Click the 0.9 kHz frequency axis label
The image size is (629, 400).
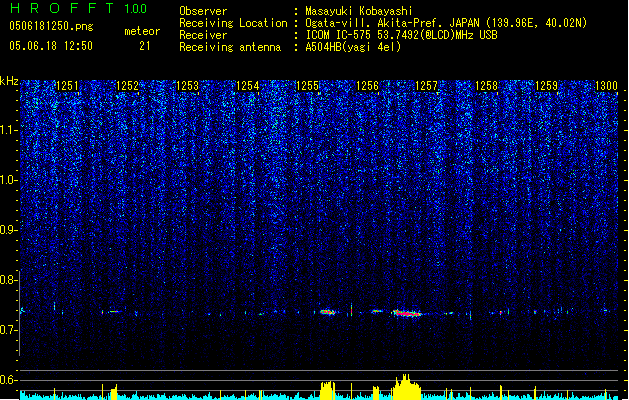point(8,230)
